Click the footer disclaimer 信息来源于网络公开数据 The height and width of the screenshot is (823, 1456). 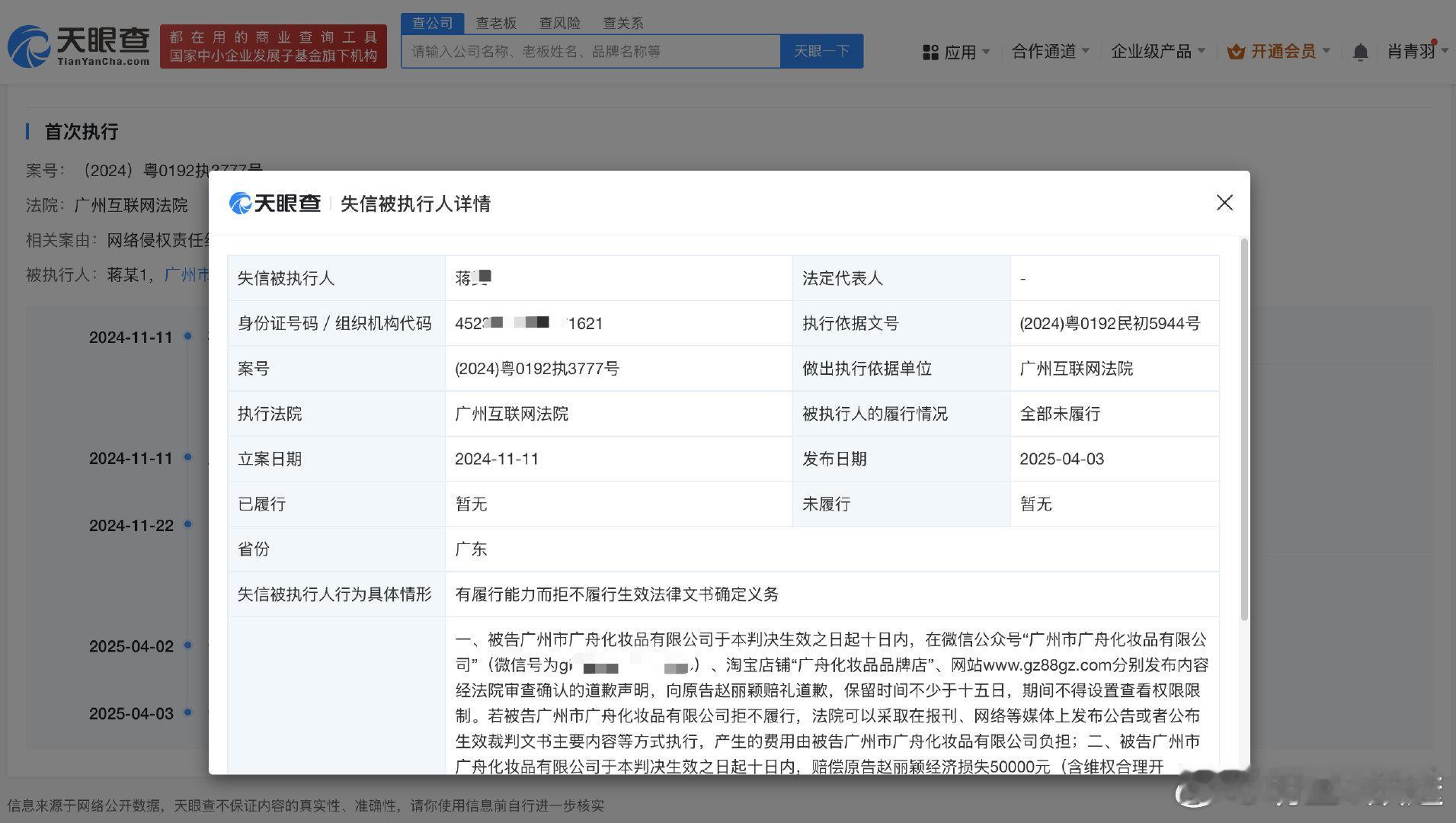pyautogui.click(x=306, y=805)
